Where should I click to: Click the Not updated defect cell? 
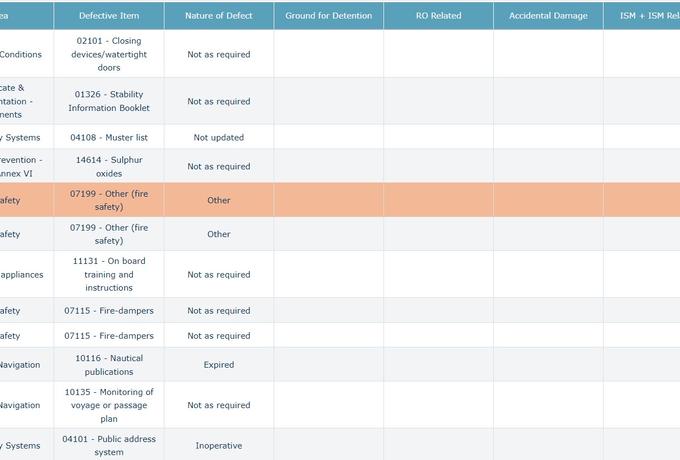pyautogui.click(x=219, y=137)
